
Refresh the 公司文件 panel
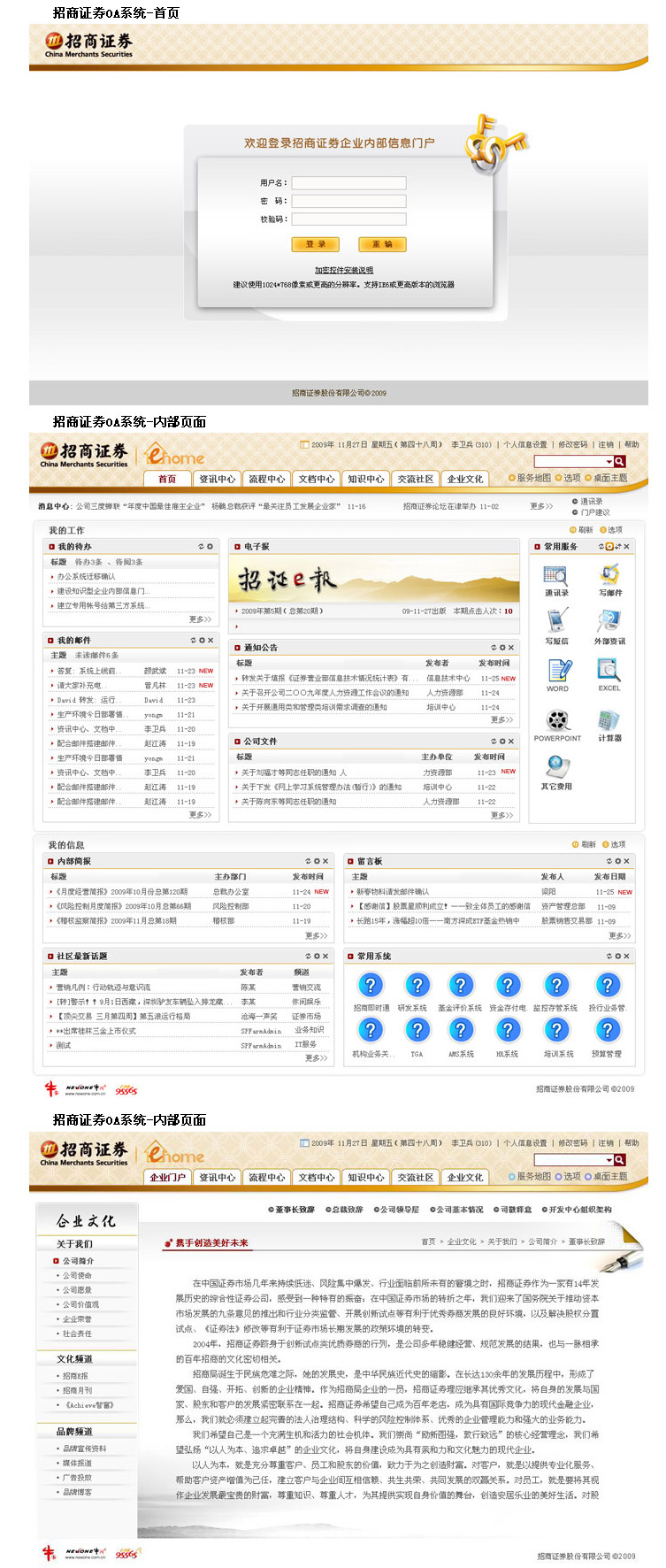pyautogui.click(x=494, y=742)
